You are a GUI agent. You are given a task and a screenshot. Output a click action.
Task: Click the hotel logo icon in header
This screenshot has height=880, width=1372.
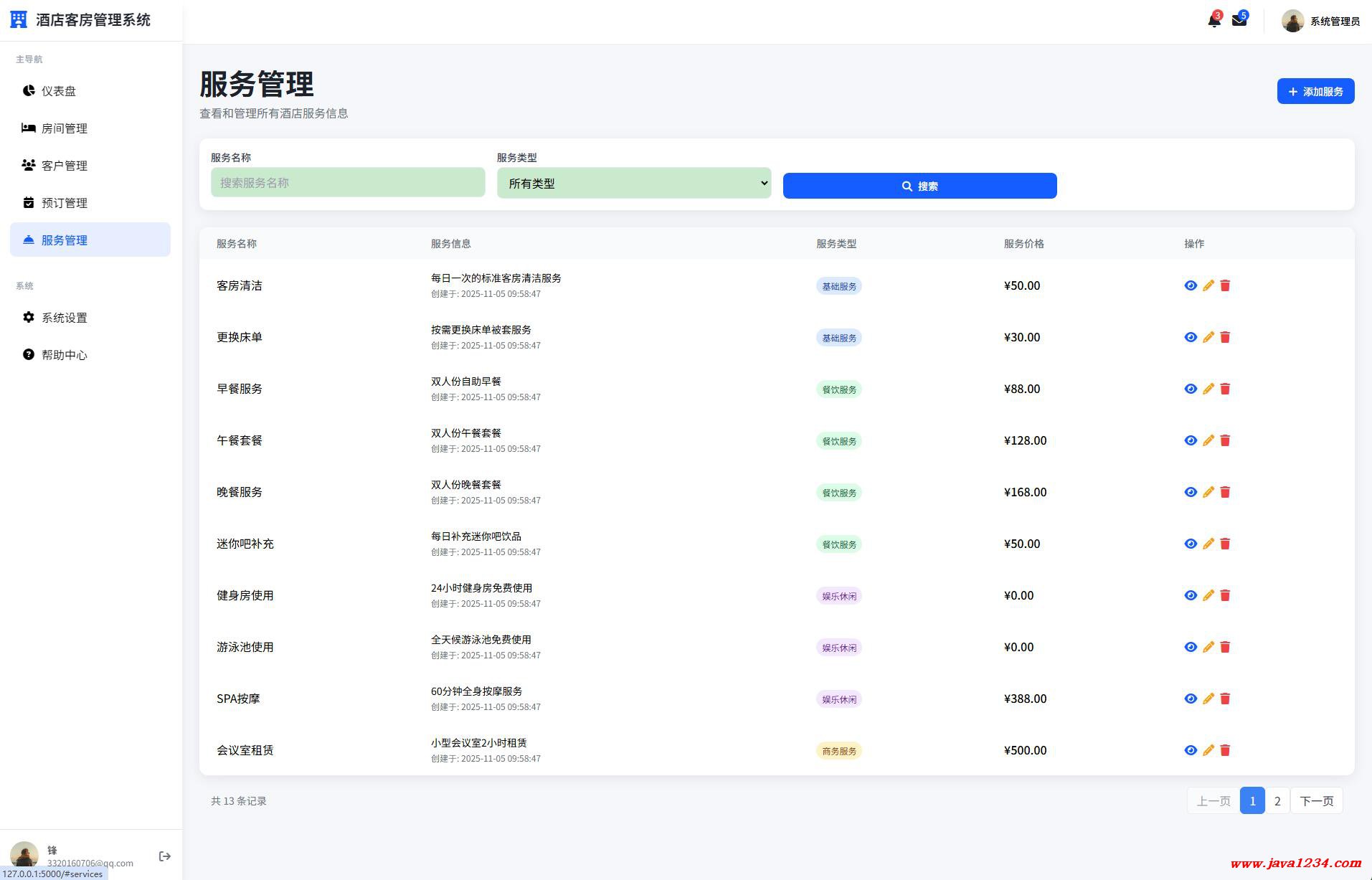pos(19,20)
